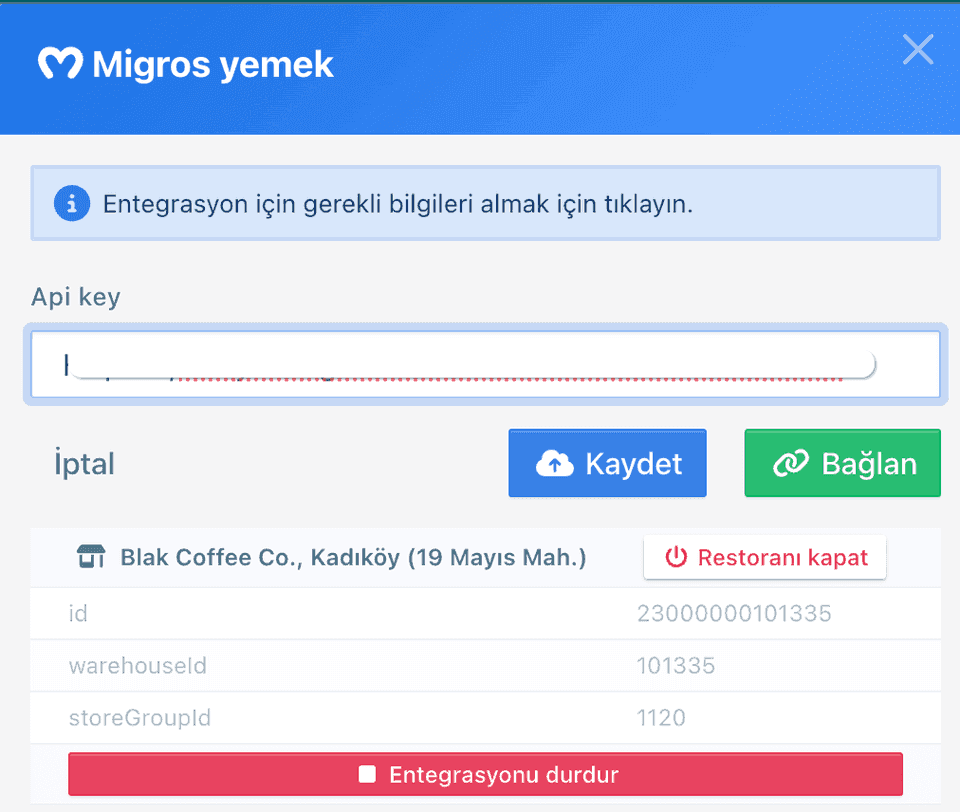Save settings with Kaydet button
960x812 pixels.
(607, 463)
